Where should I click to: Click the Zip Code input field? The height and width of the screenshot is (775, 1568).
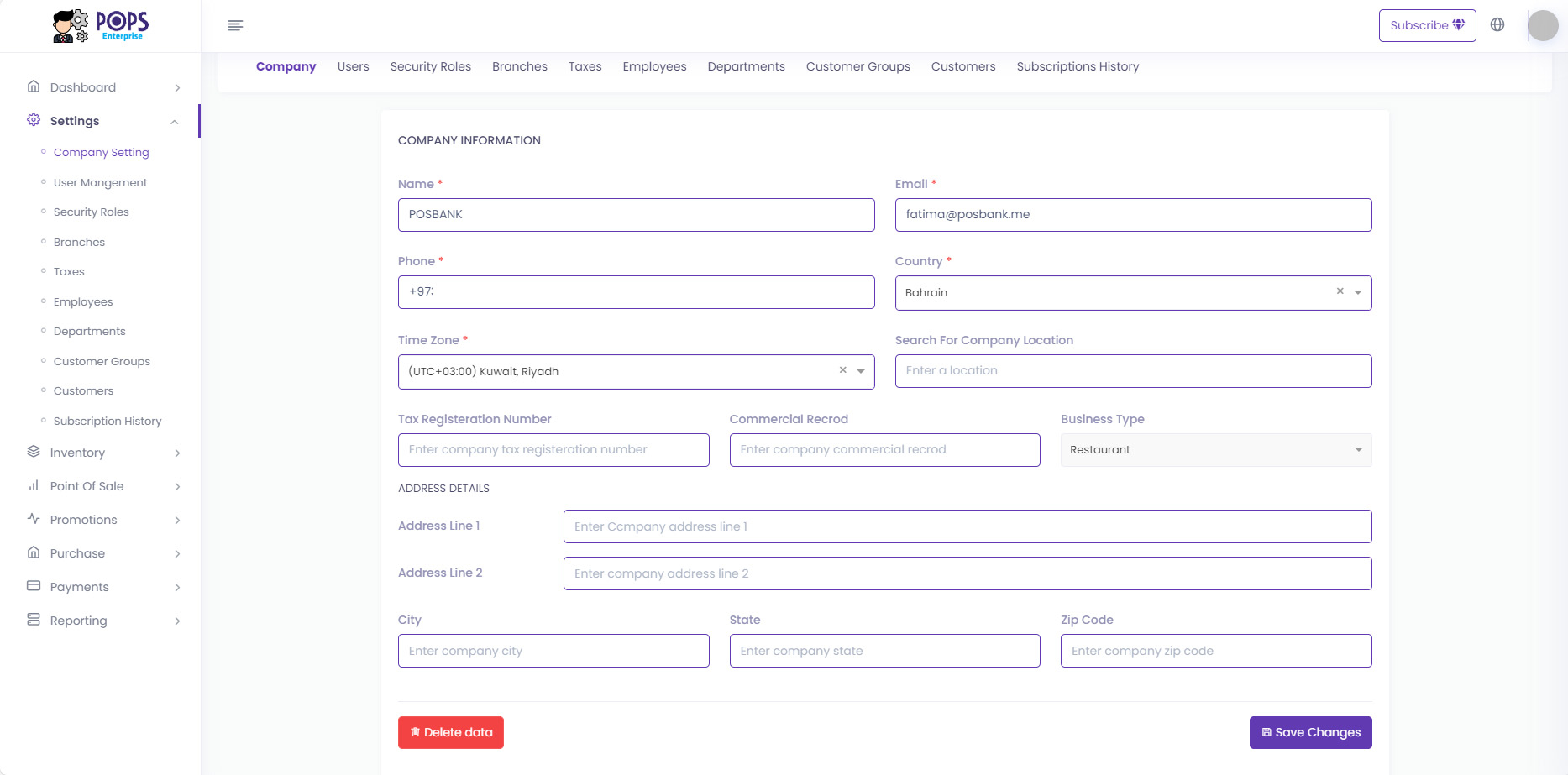pyautogui.click(x=1216, y=651)
